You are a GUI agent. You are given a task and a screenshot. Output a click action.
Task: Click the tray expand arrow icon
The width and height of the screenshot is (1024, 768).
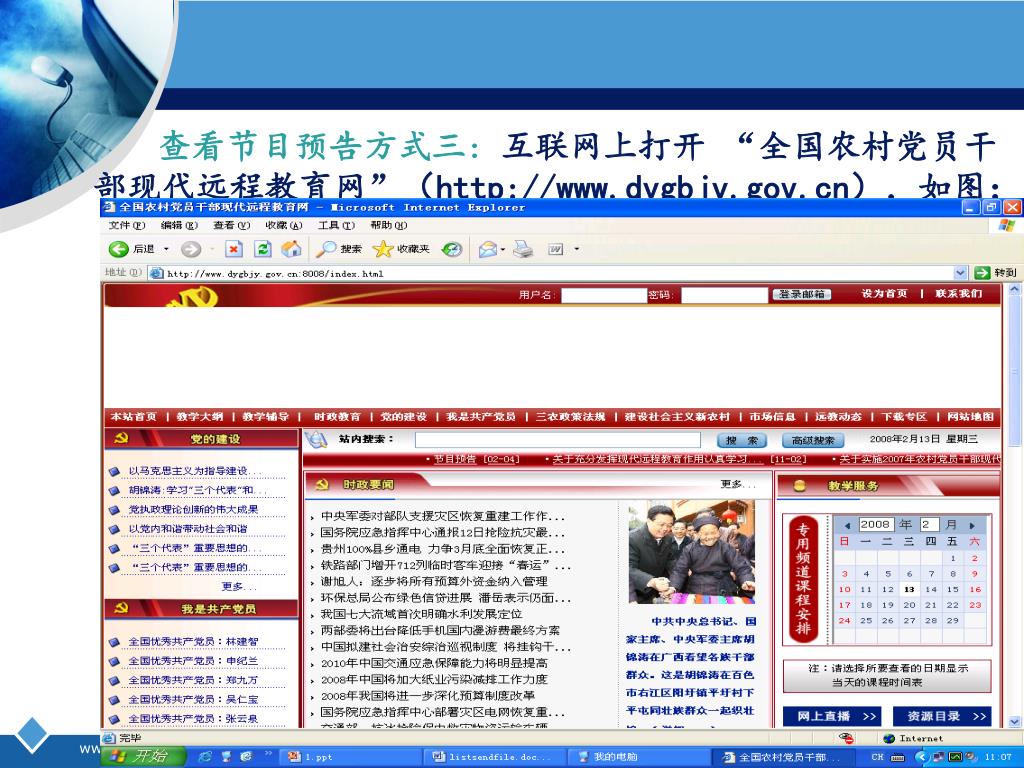coord(921,756)
